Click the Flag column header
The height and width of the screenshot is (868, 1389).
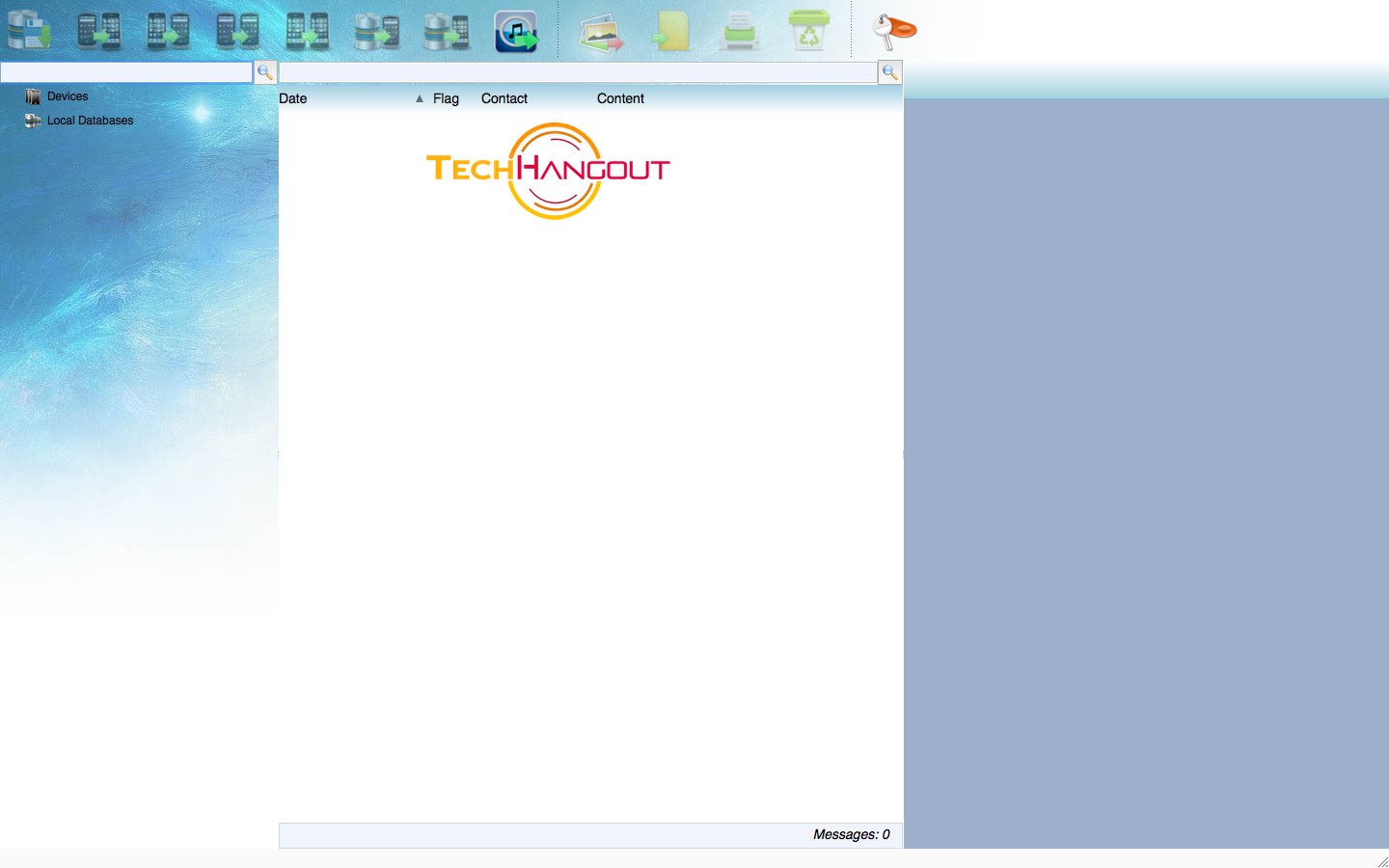446,98
